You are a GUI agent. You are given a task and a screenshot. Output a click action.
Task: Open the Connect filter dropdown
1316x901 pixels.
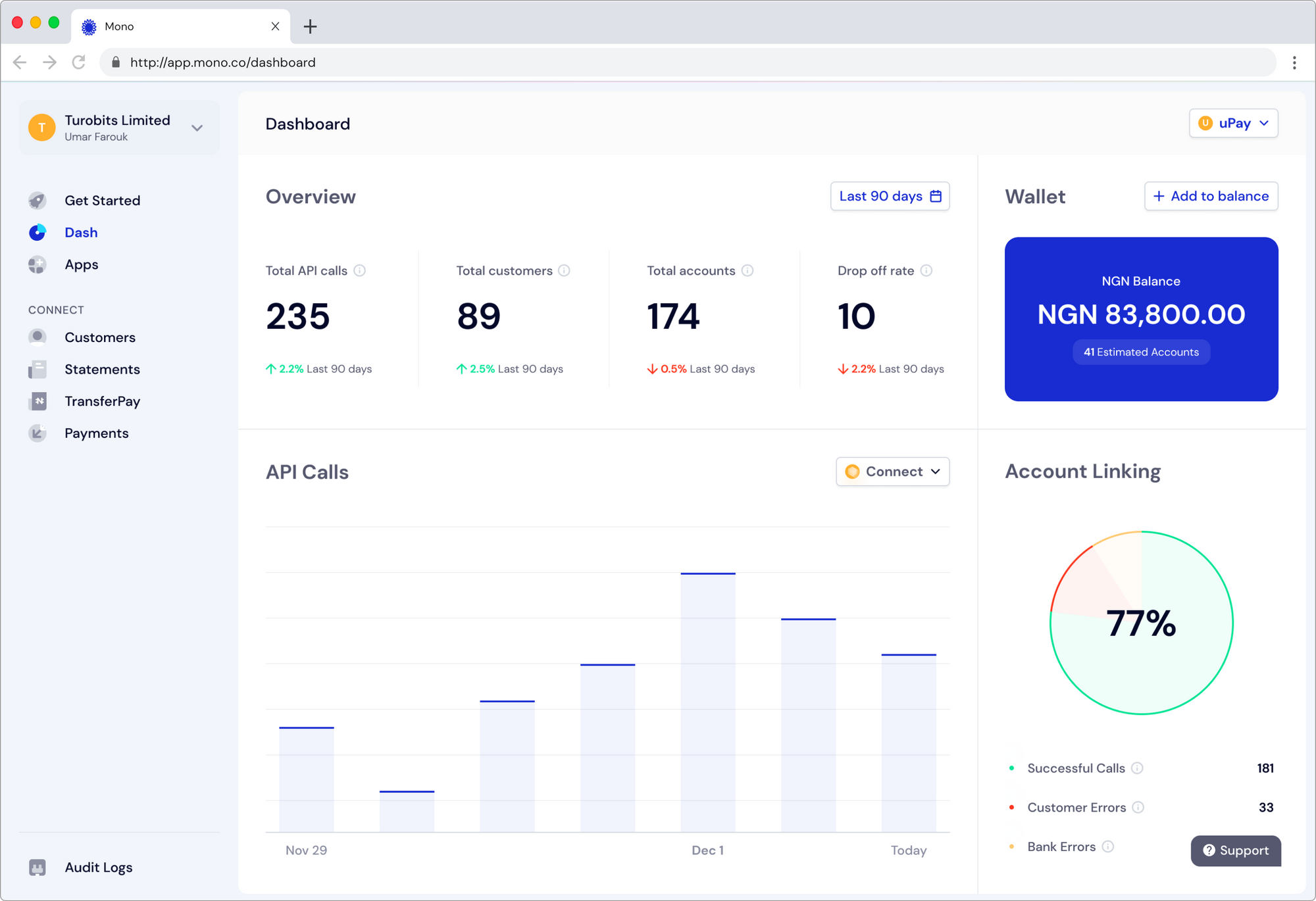pos(892,472)
